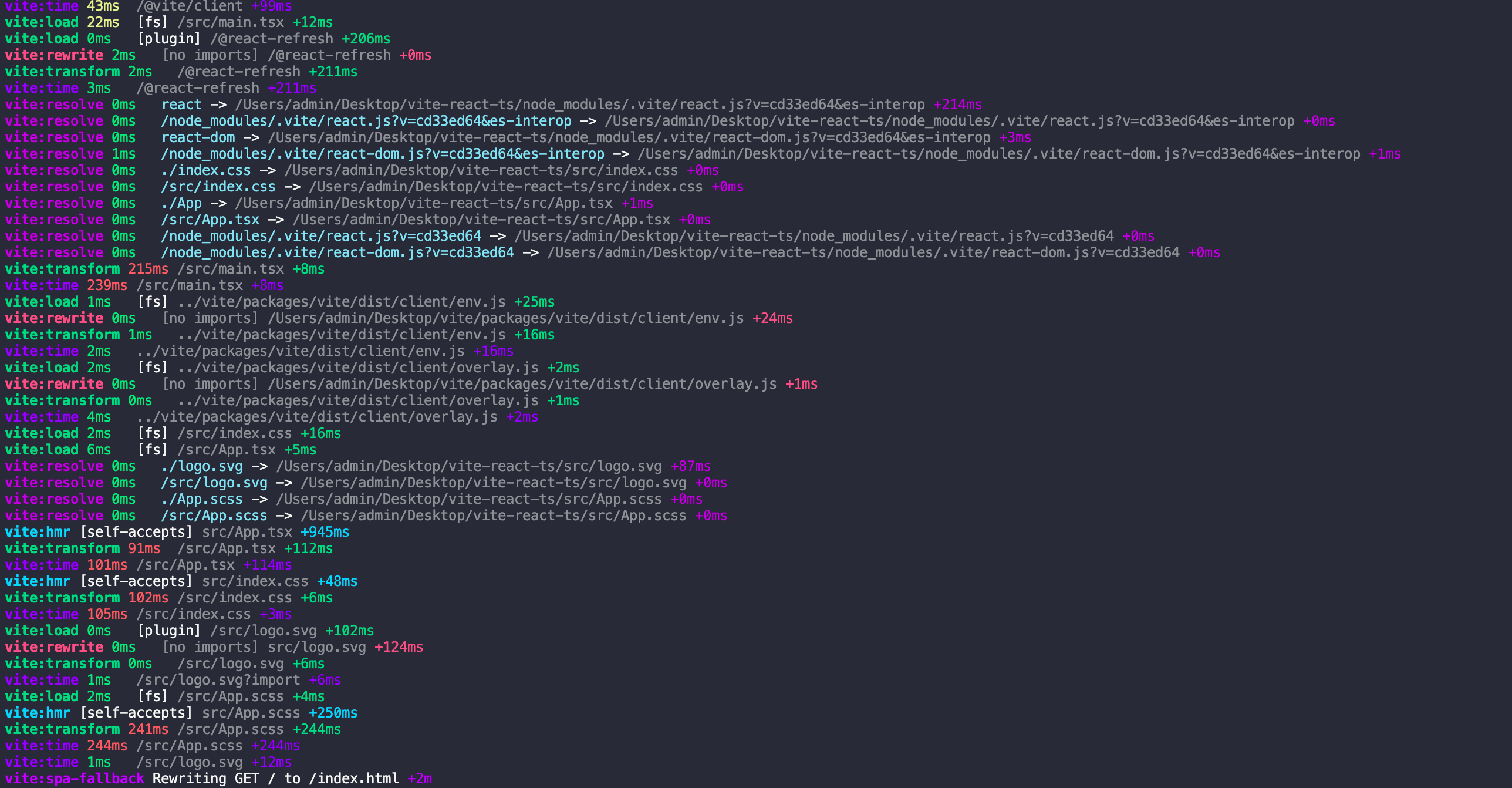Click '/src/App.tsx' blue resolve source text
The width and height of the screenshot is (1512, 788).
pyautogui.click(x=210, y=220)
